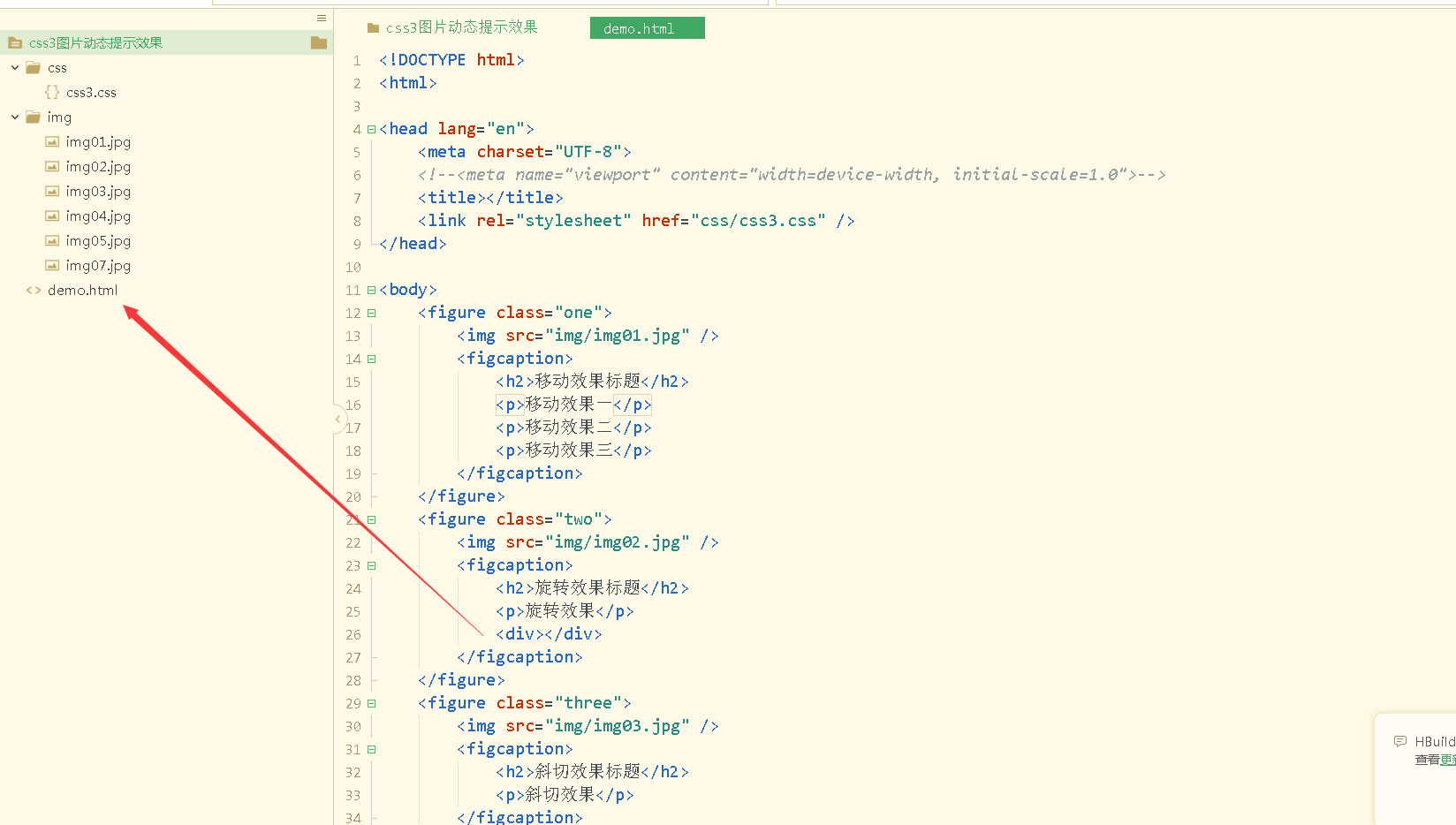Screen dimensions: 1456x825
Task: Click the meta charset UTF-8 line
Action: (x=525, y=152)
